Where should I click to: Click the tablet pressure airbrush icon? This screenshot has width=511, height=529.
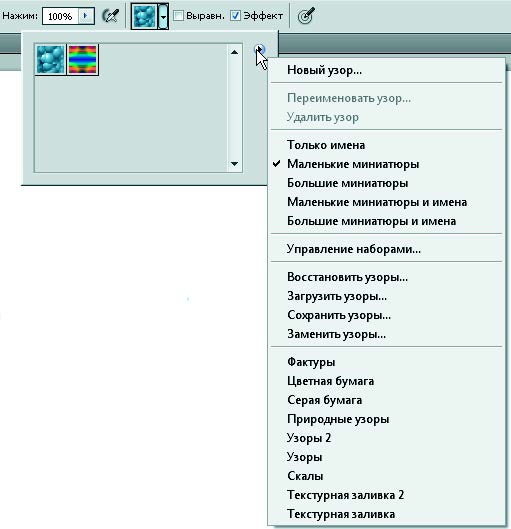111,16
